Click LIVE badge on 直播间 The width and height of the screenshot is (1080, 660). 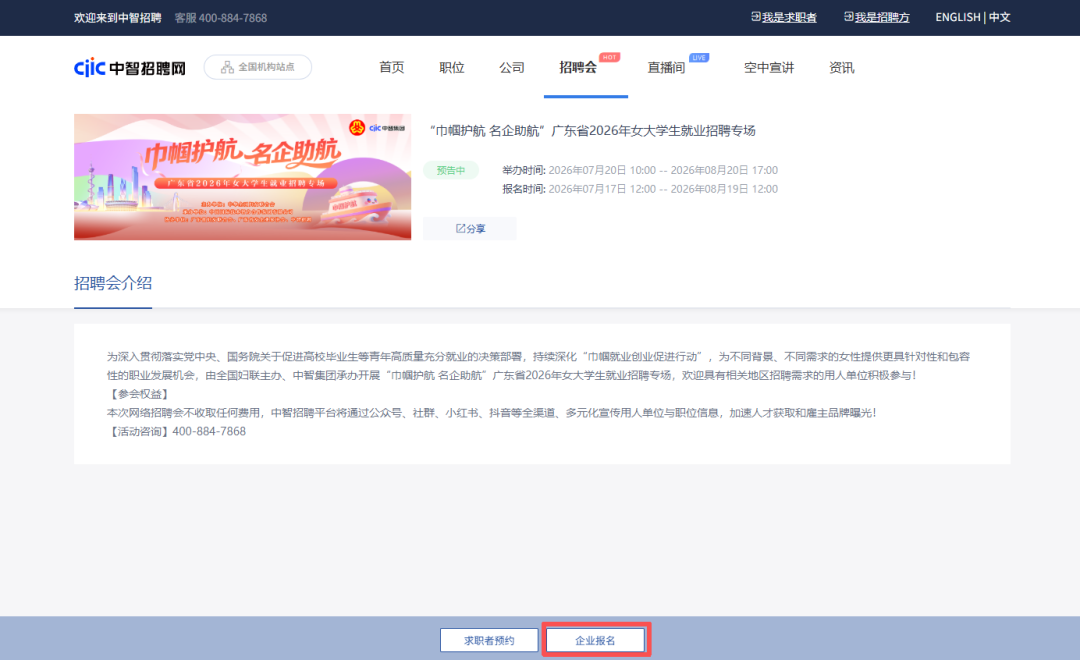tap(698, 57)
